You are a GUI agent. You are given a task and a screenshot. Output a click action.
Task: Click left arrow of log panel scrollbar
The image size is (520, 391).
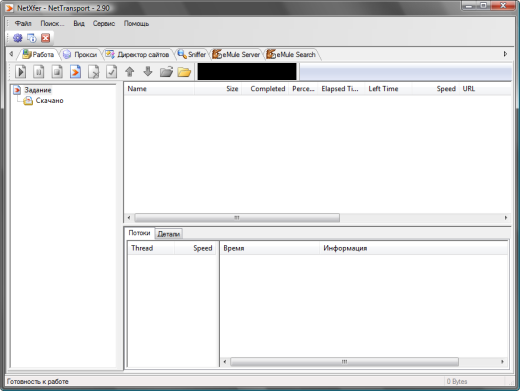click(x=225, y=362)
